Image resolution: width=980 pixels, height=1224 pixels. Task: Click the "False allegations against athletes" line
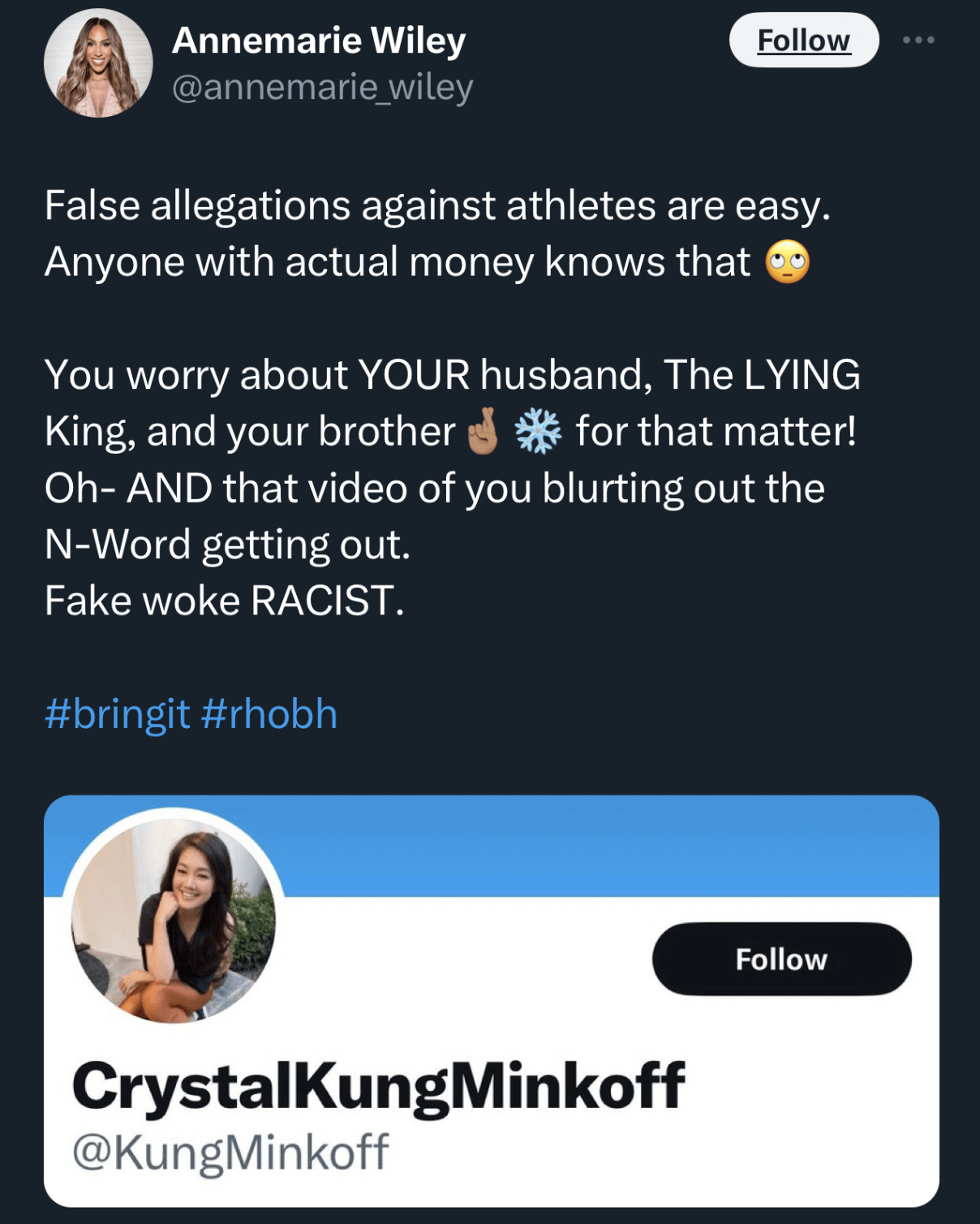(x=437, y=205)
